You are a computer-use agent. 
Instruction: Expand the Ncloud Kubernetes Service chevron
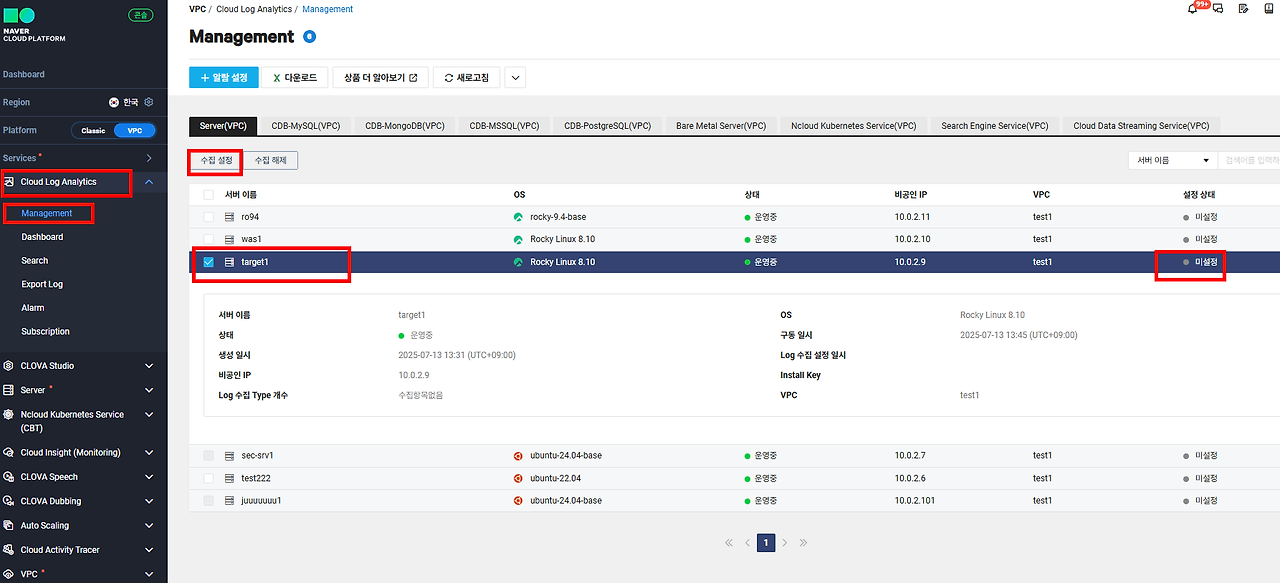(149, 414)
